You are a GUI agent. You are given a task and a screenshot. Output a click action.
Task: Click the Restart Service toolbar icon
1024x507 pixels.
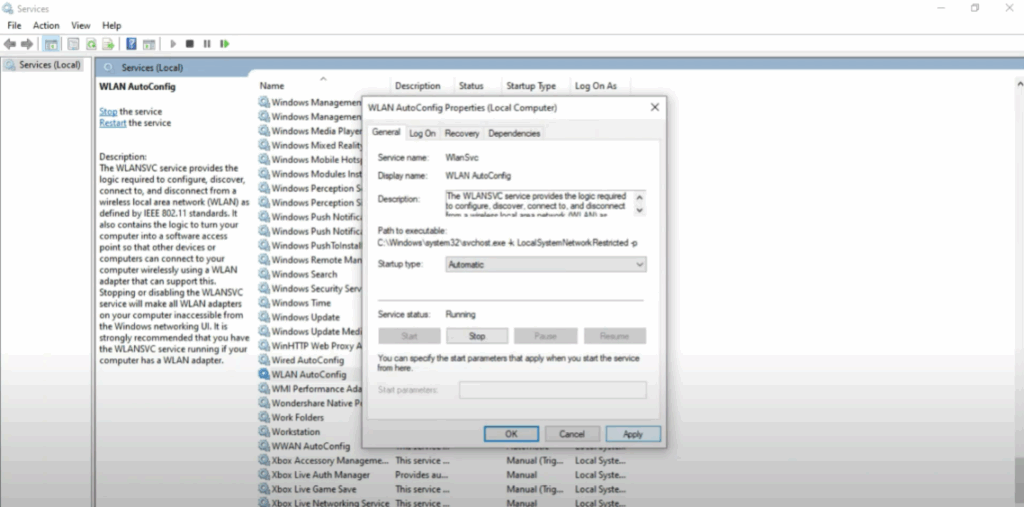(x=225, y=44)
